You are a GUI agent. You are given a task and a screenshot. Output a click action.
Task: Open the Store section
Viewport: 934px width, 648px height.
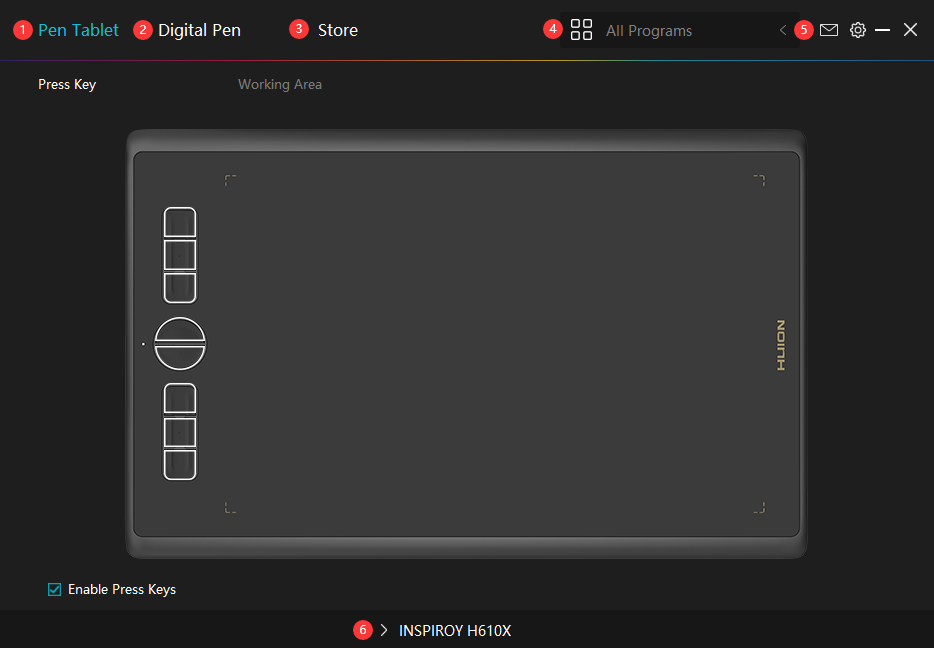[x=337, y=30]
